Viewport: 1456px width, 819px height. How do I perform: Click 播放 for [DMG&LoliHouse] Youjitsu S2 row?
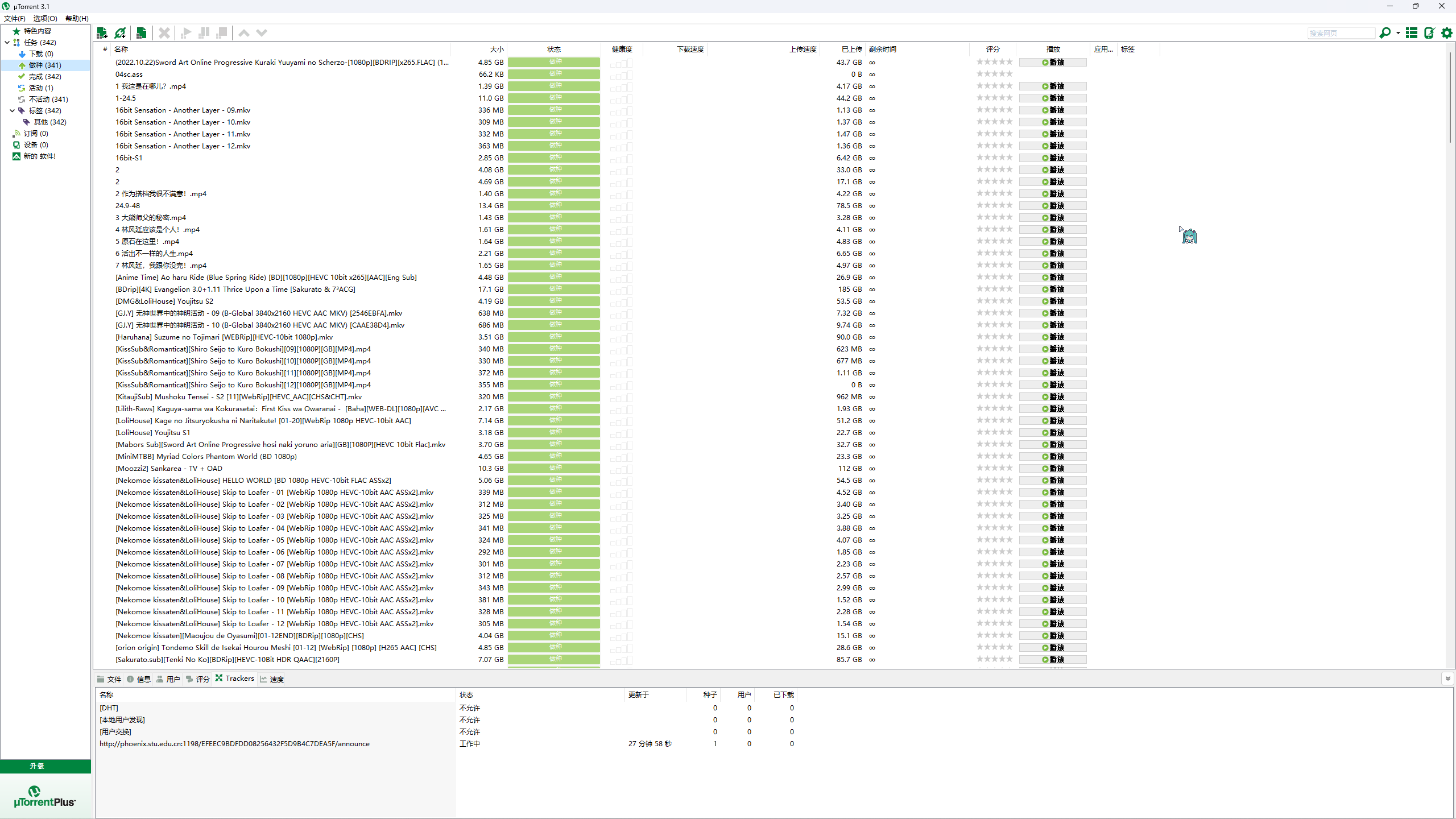point(1053,301)
